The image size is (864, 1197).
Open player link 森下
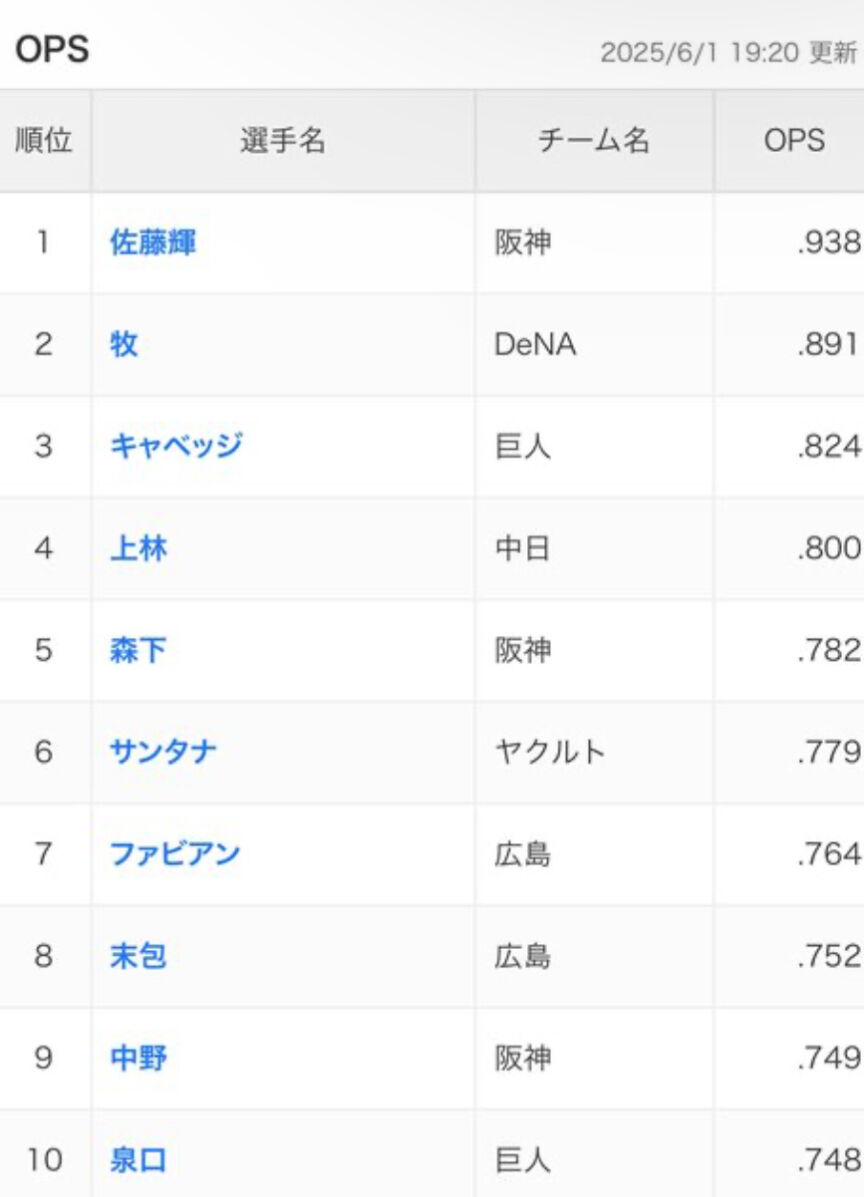click(x=138, y=650)
